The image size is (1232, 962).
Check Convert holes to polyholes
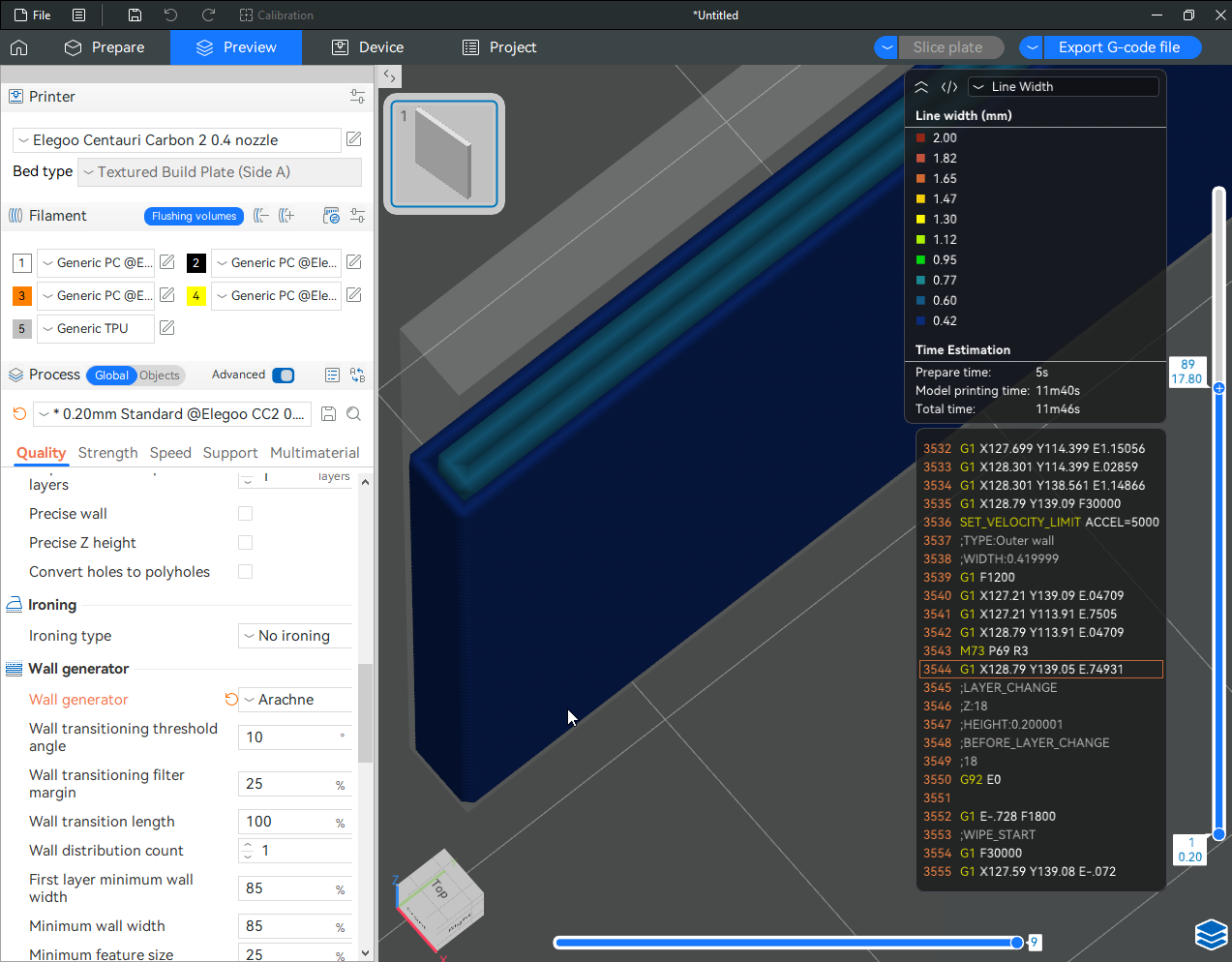[x=246, y=572]
